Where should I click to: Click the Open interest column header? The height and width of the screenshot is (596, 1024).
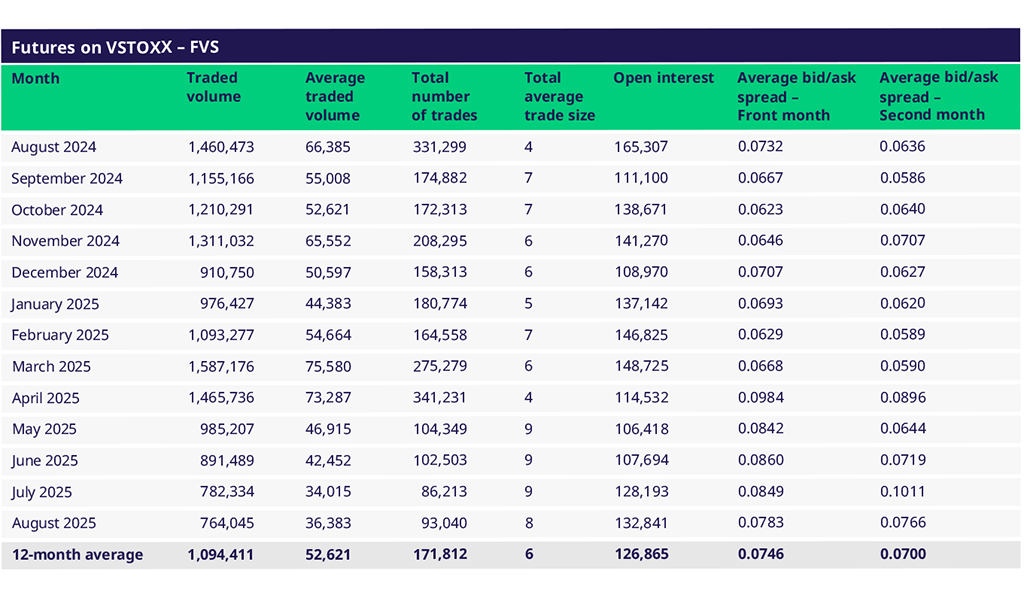click(663, 78)
